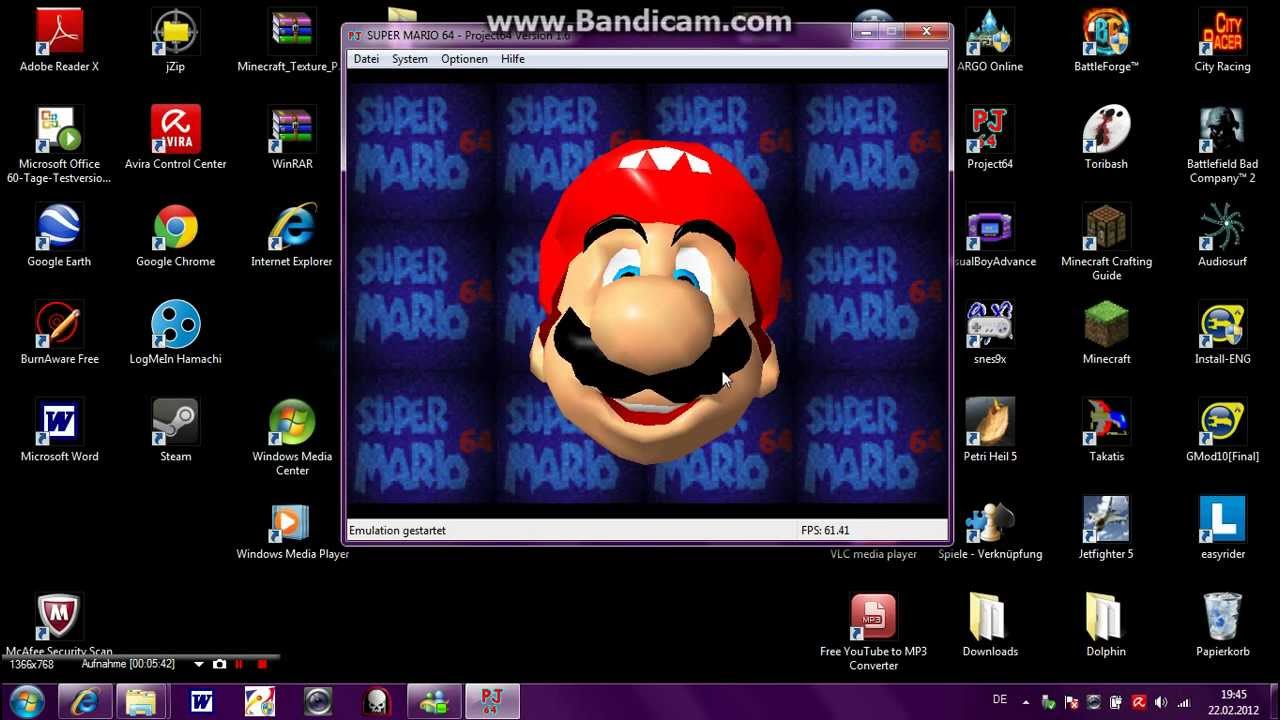Click the DE language indicator
1280x720 pixels.
pyautogui.click(x=999, y=700)
